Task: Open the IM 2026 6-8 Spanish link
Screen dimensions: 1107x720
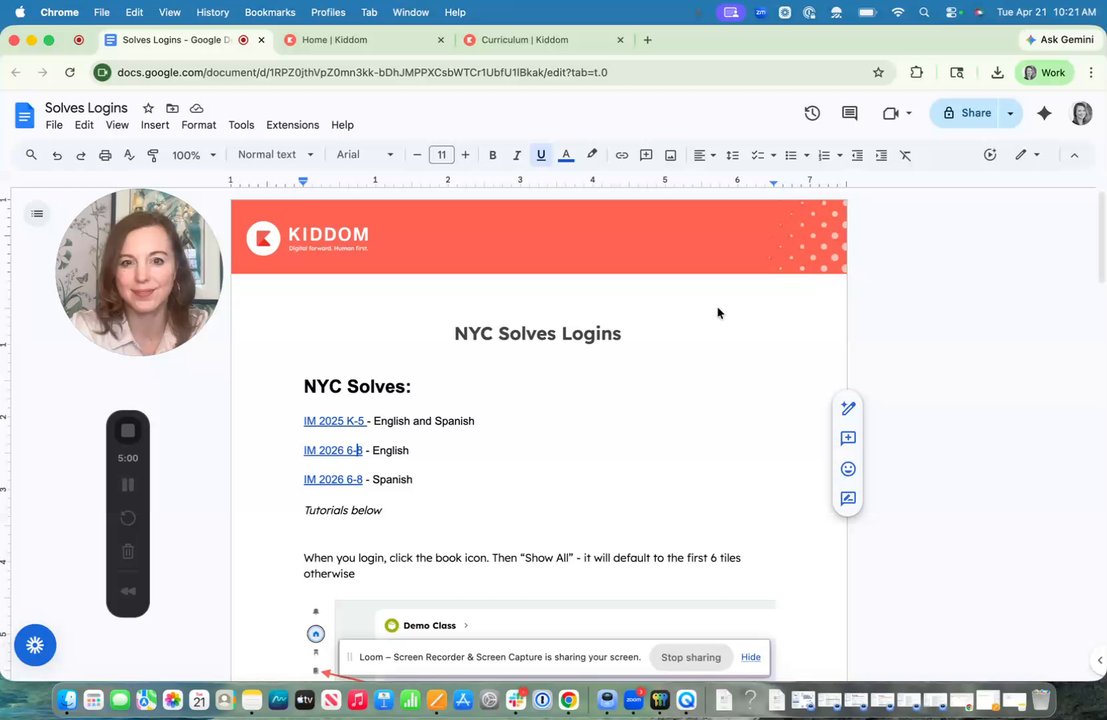Action: (333, 479)
